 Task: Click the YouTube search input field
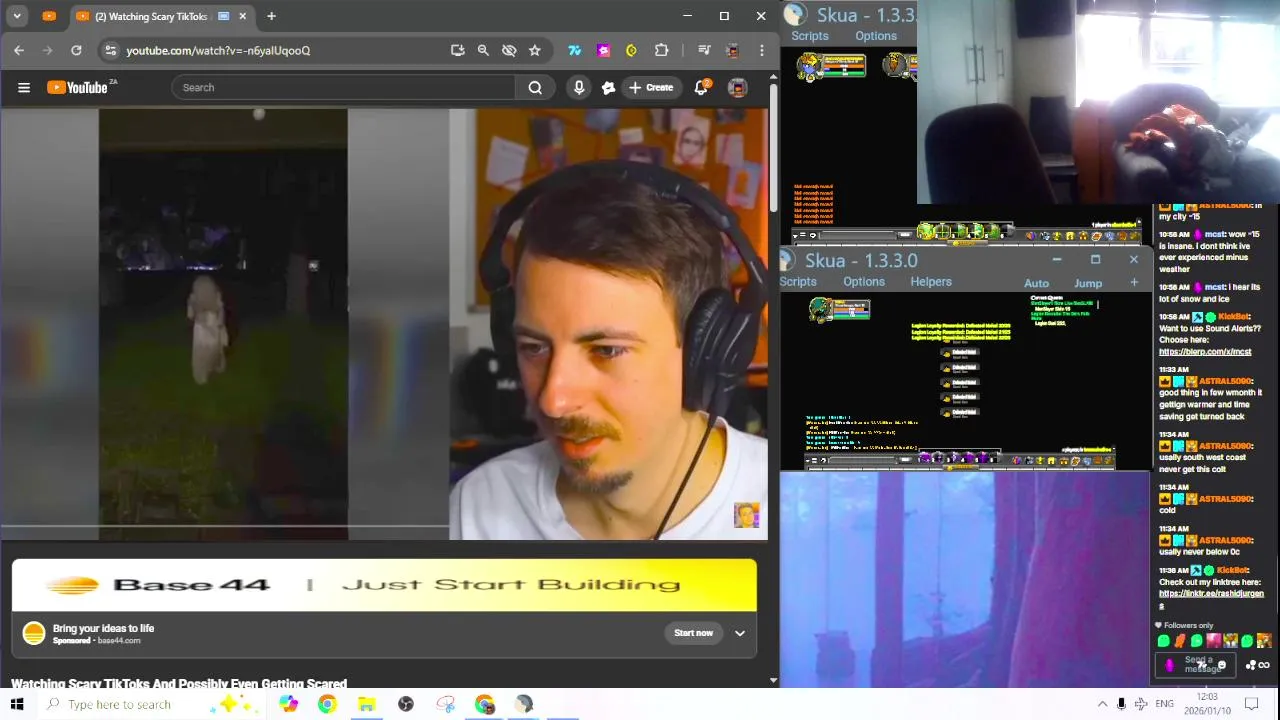(343, 88)
